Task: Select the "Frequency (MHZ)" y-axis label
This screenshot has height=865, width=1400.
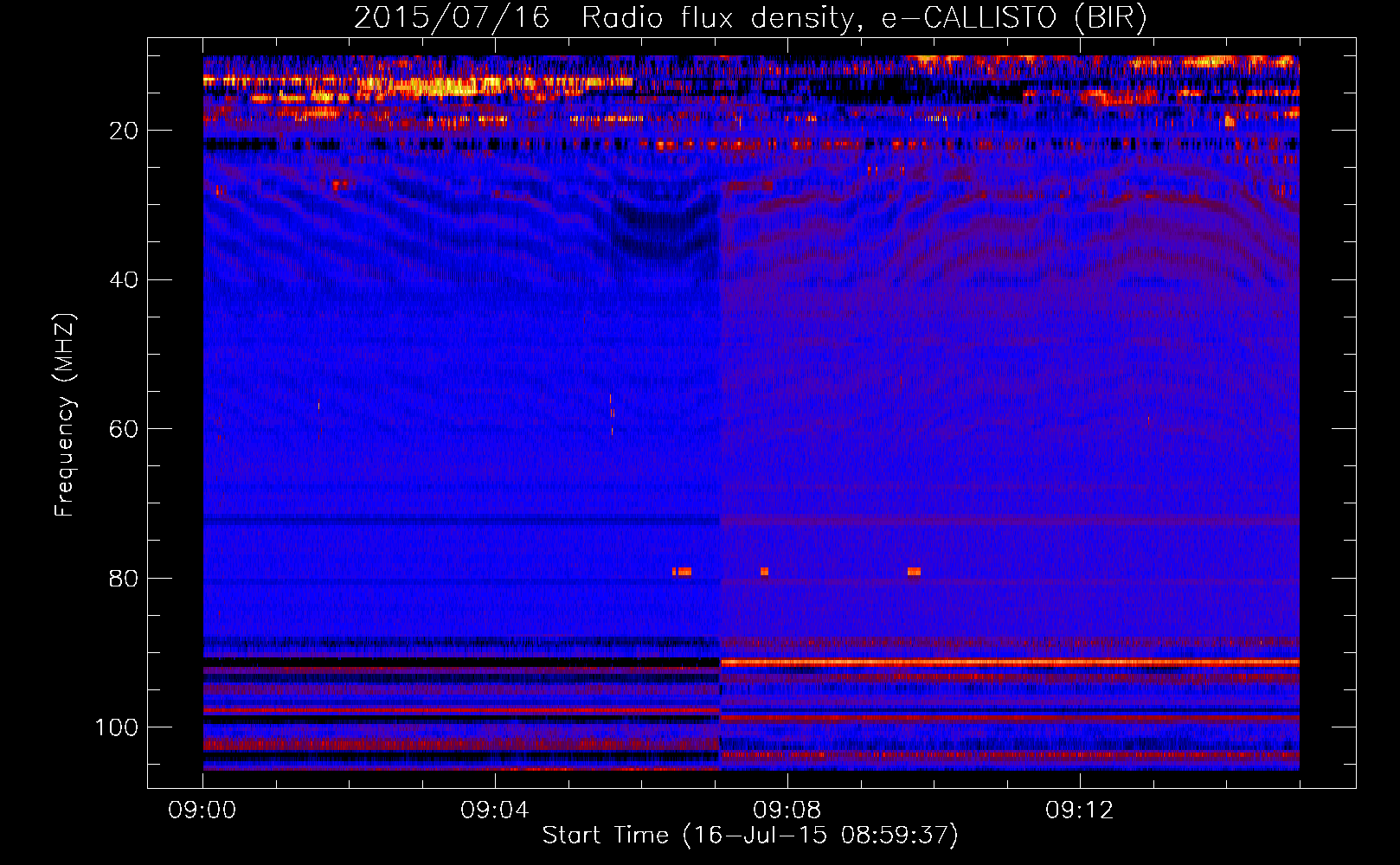Action: 65,415
